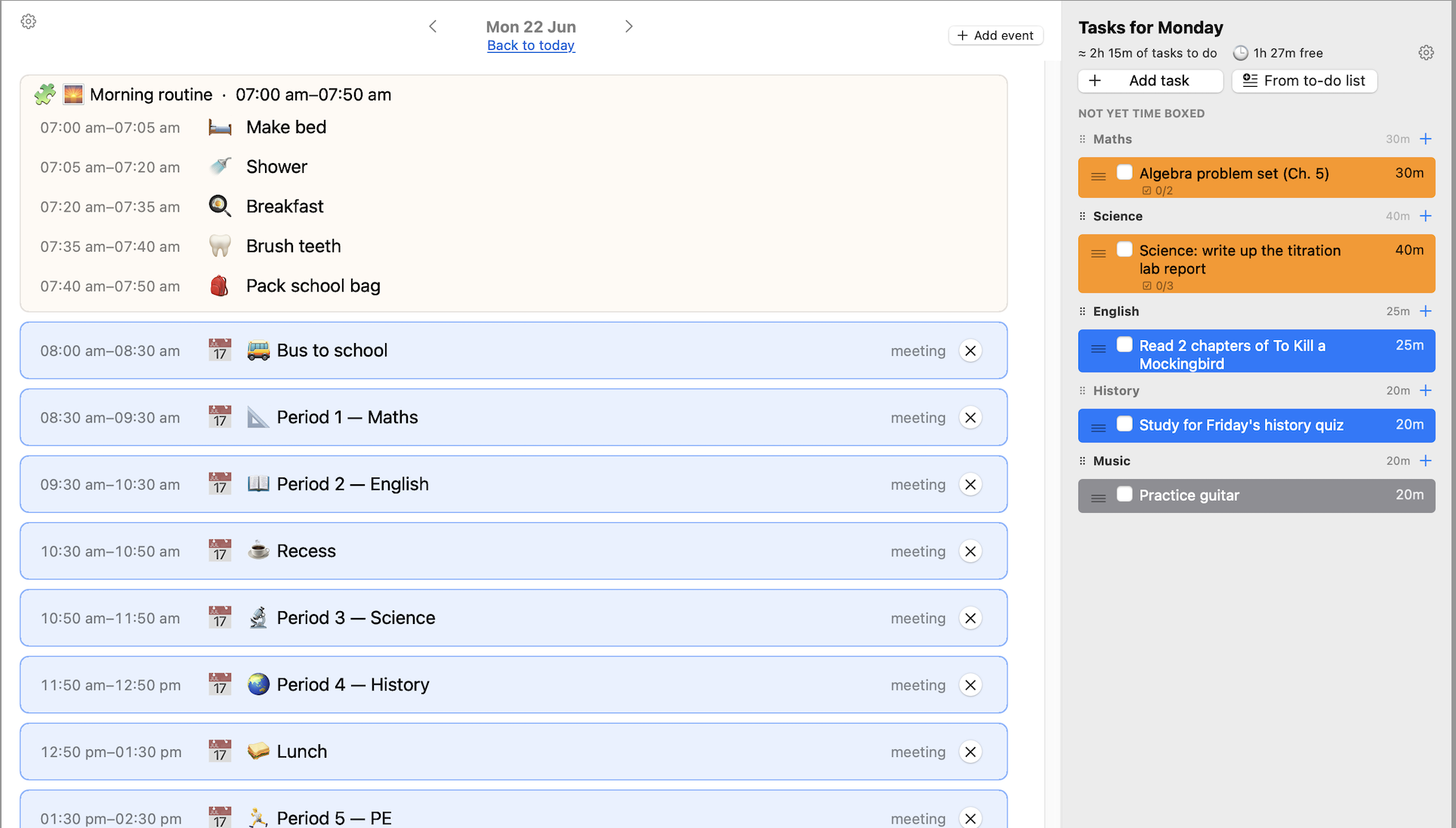Click the globe icon for Period 4
Screen dimensions: 1456x828
[x=258, y=684]
